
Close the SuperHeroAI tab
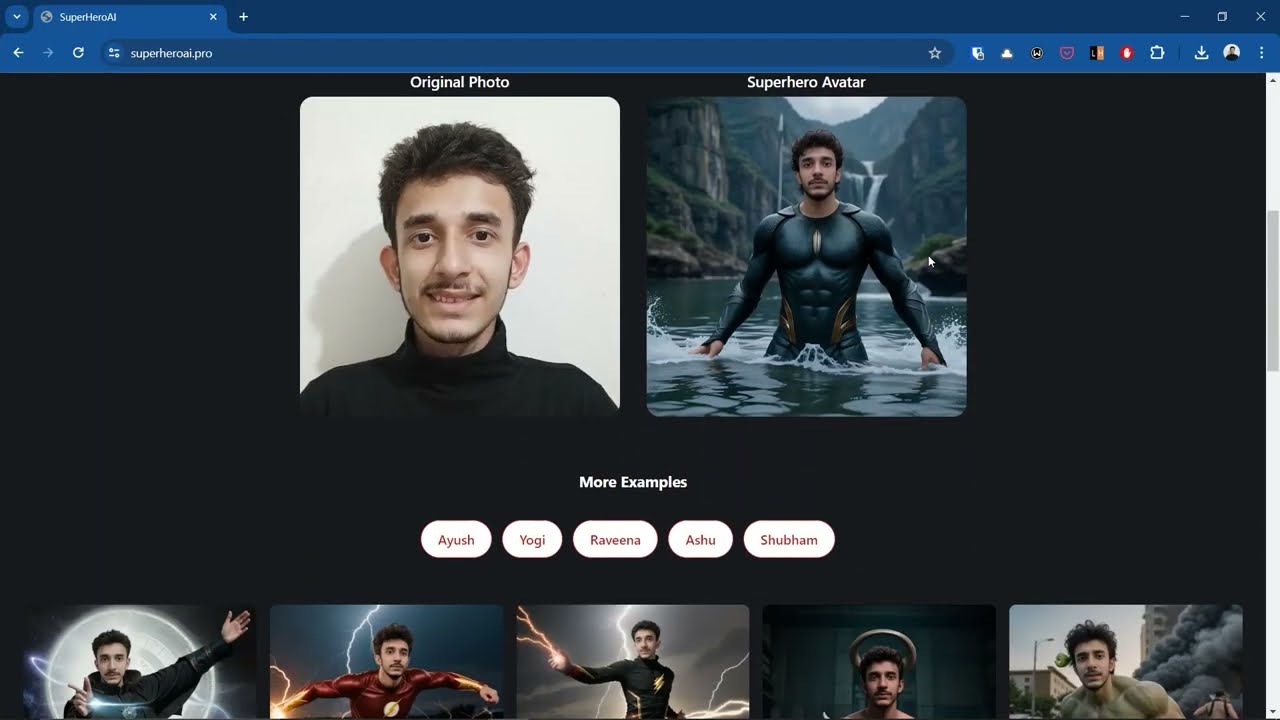point(213,17)
